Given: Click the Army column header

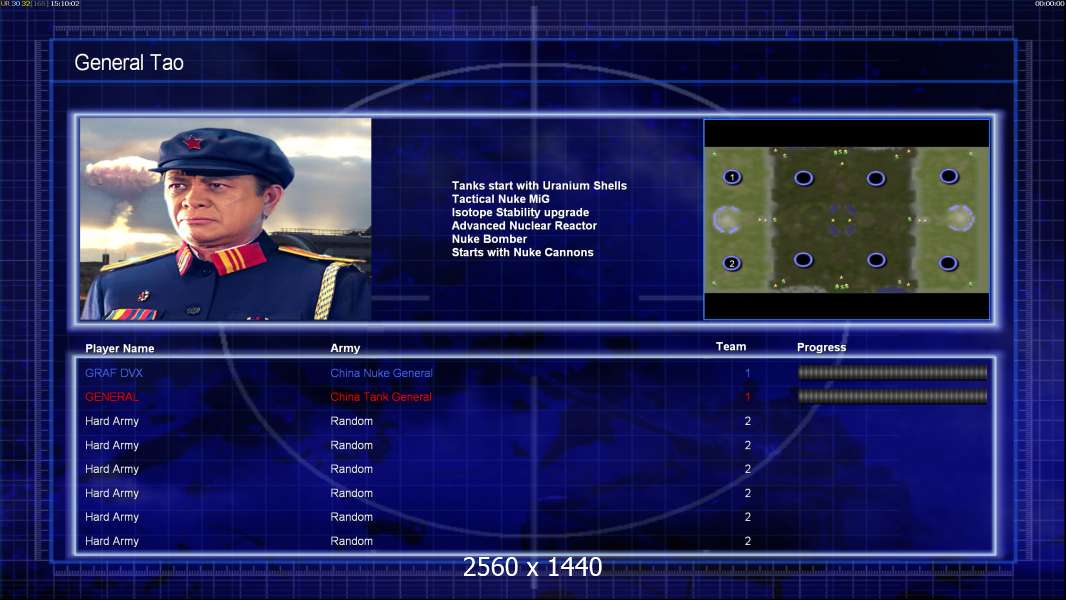Looking at the screenshot, I should pos(345,348).
